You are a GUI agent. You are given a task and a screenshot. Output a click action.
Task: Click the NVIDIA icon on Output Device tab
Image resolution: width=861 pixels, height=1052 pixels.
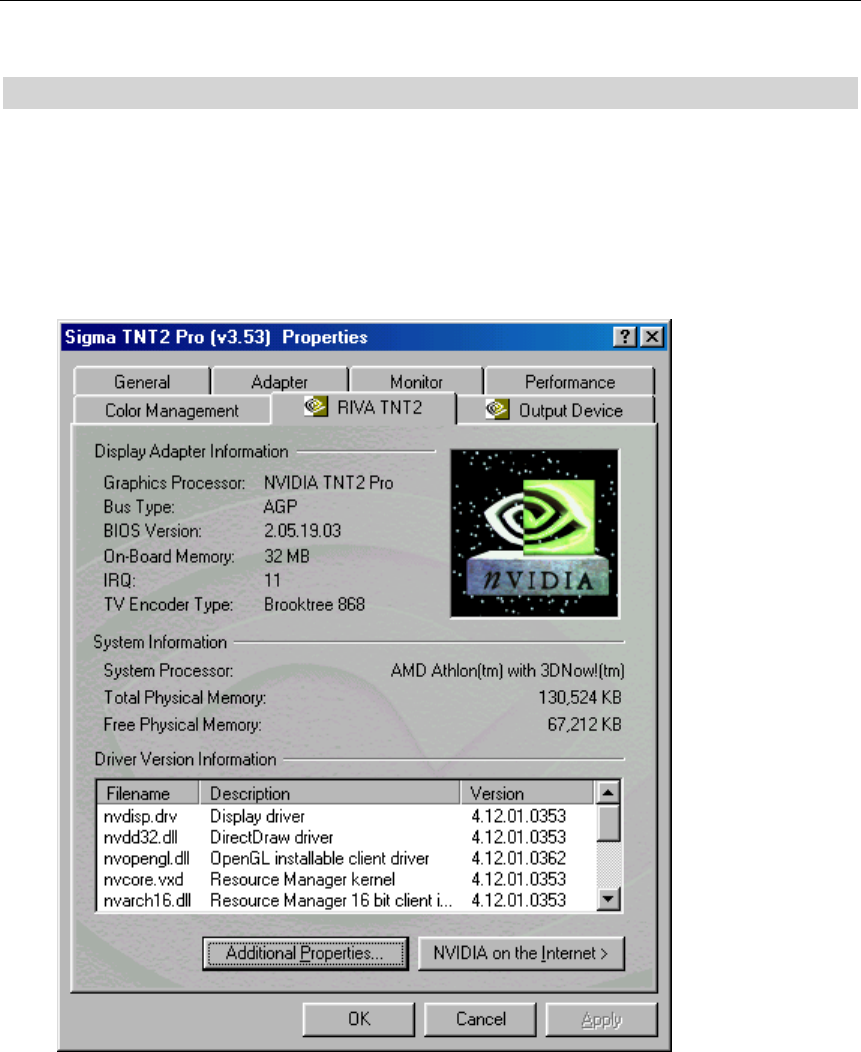(497, 409)
